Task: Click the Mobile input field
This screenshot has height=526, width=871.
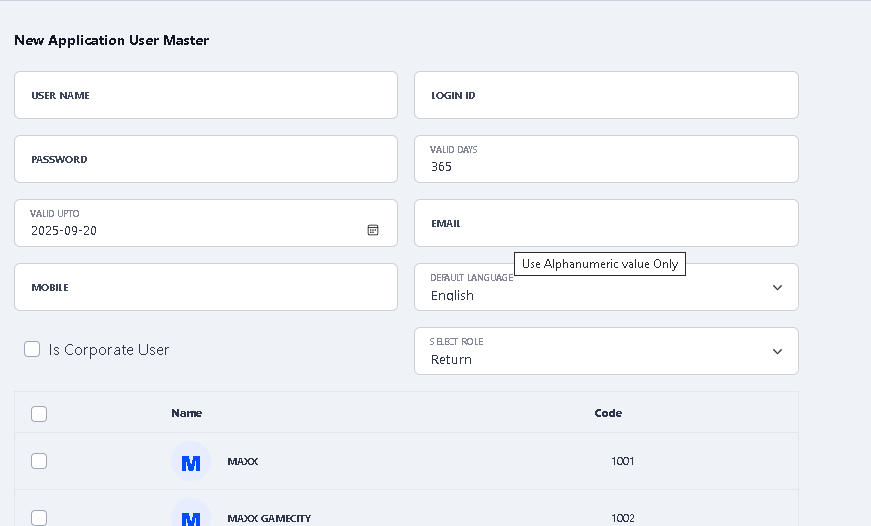Action: (206, 287)
